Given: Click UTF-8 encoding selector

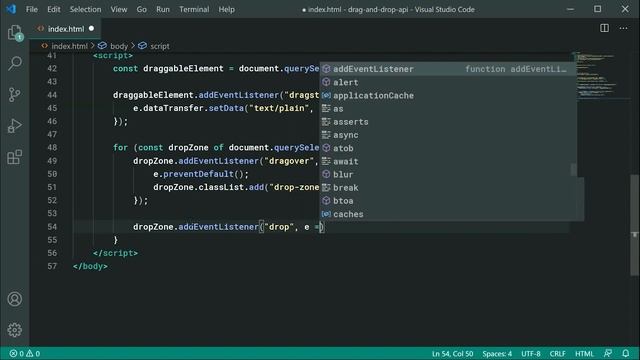Looking at the screenshot, I should (531, 353).
